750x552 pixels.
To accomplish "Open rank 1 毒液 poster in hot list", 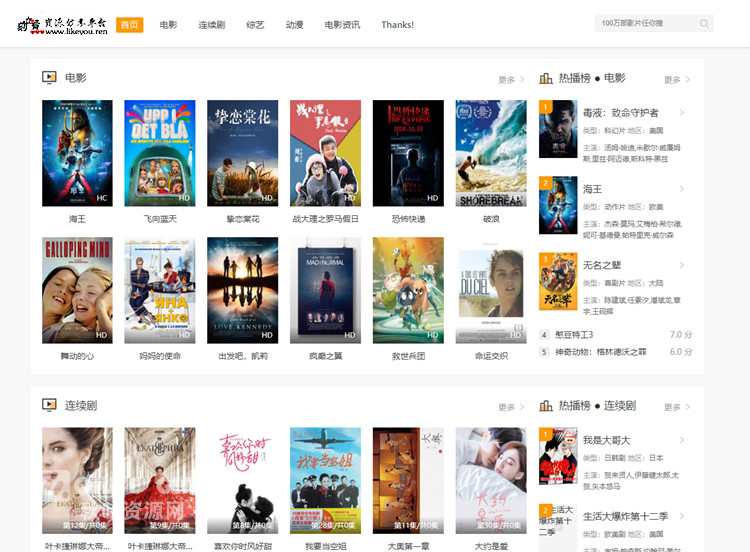I will [558, 129].
